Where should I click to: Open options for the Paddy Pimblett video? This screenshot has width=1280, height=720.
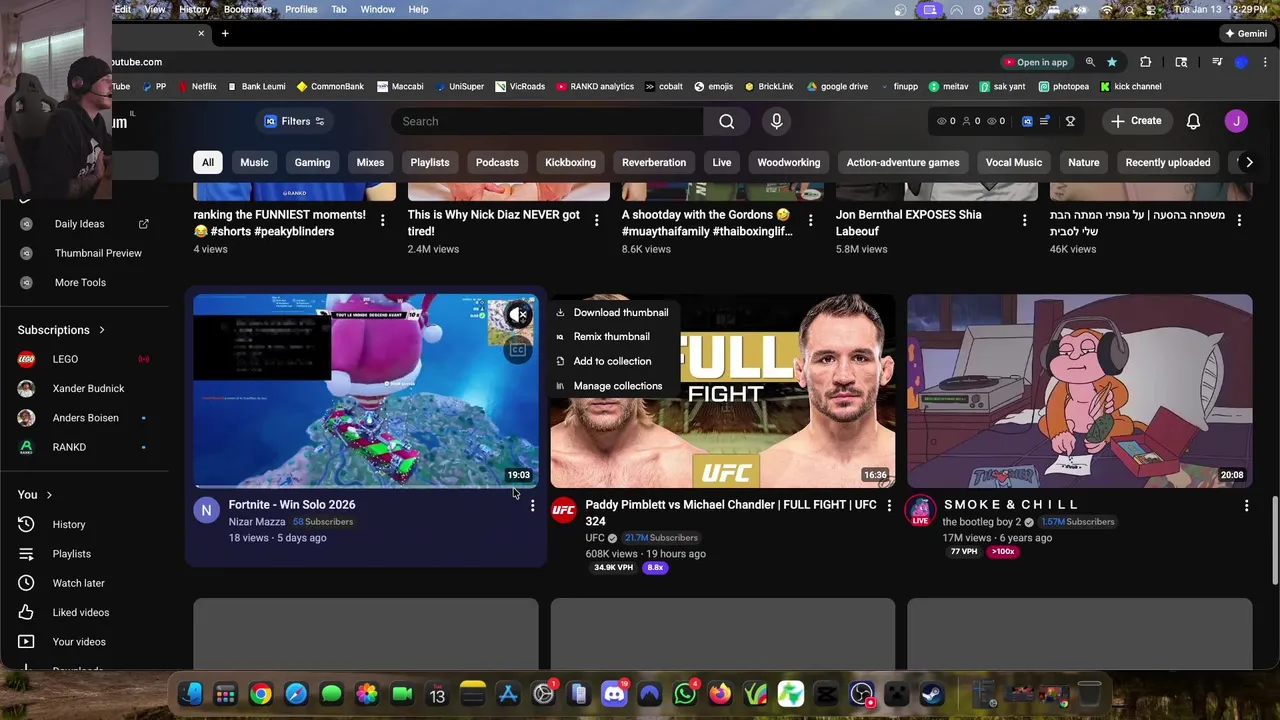tap(889, 506)
